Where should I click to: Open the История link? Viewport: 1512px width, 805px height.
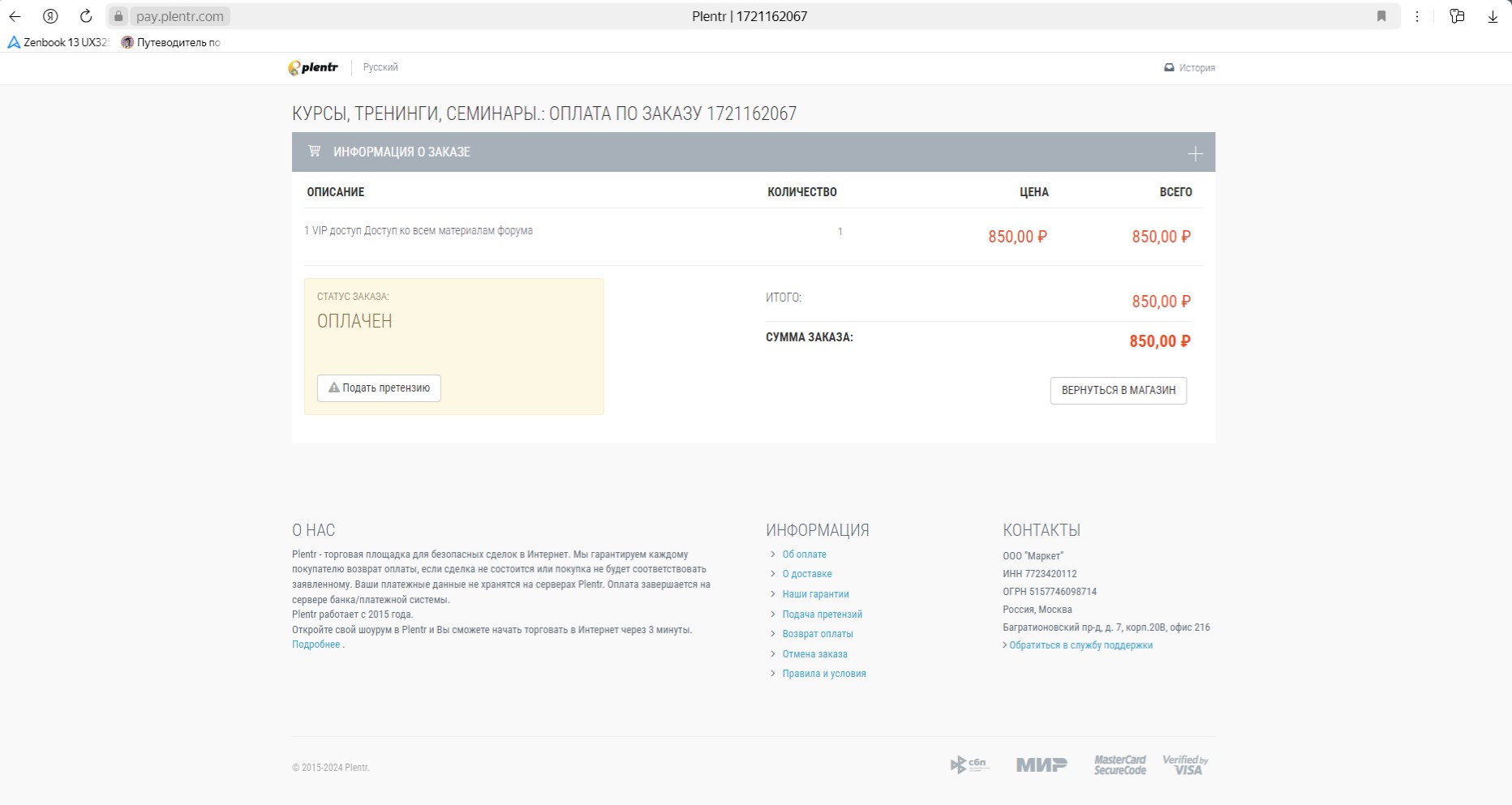tap(1189, 68)
